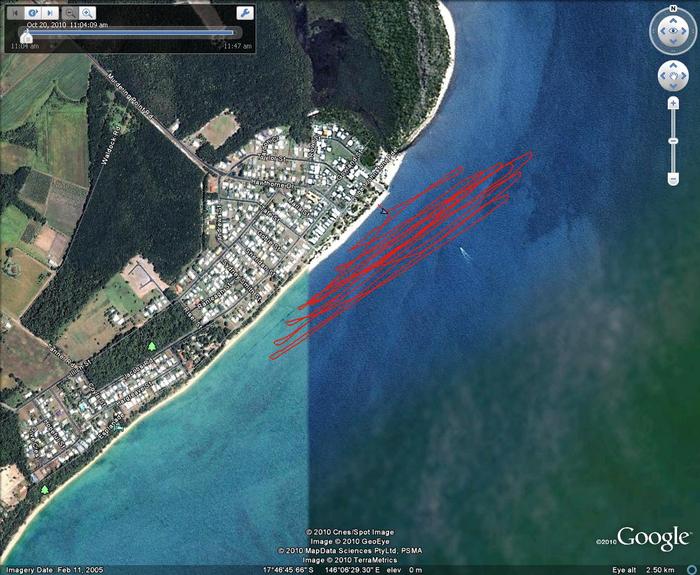Rotate view right with look joystick
Screen dimensions: 700x575
click(685, 33)
